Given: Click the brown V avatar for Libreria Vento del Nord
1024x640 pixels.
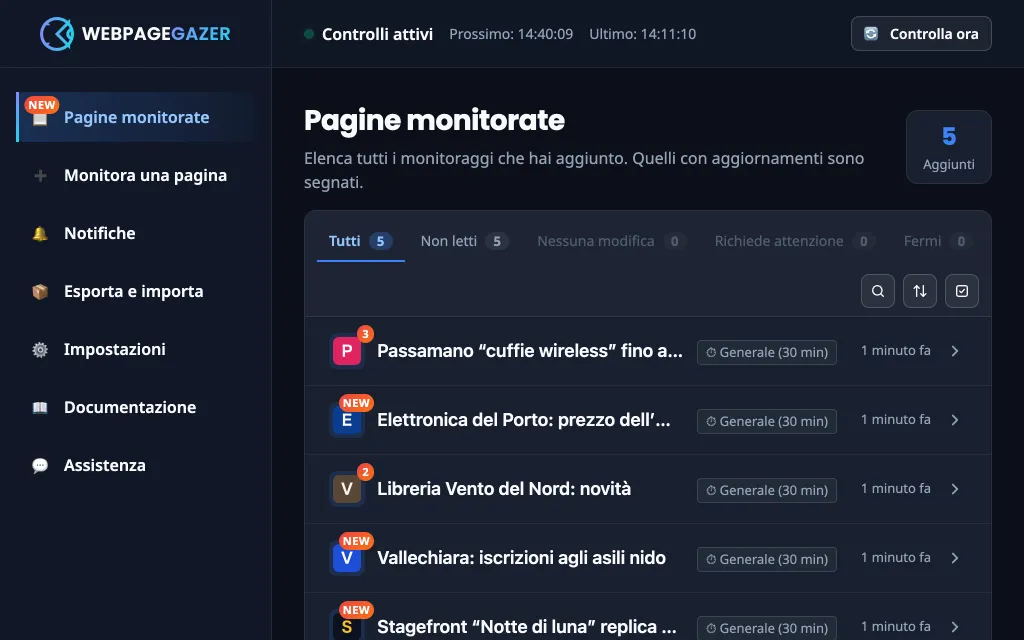Looking at the screenshot, I should tap(347, 489).
